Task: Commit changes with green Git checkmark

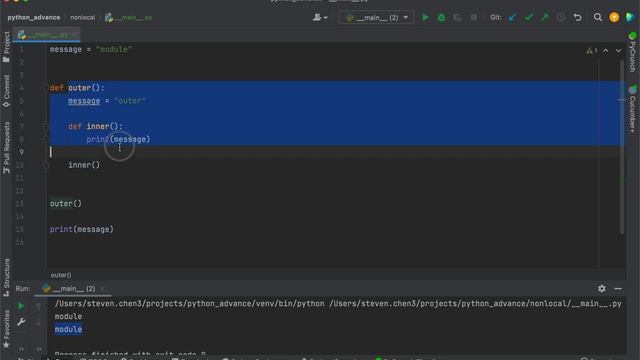Action: (x=529, y=18)
